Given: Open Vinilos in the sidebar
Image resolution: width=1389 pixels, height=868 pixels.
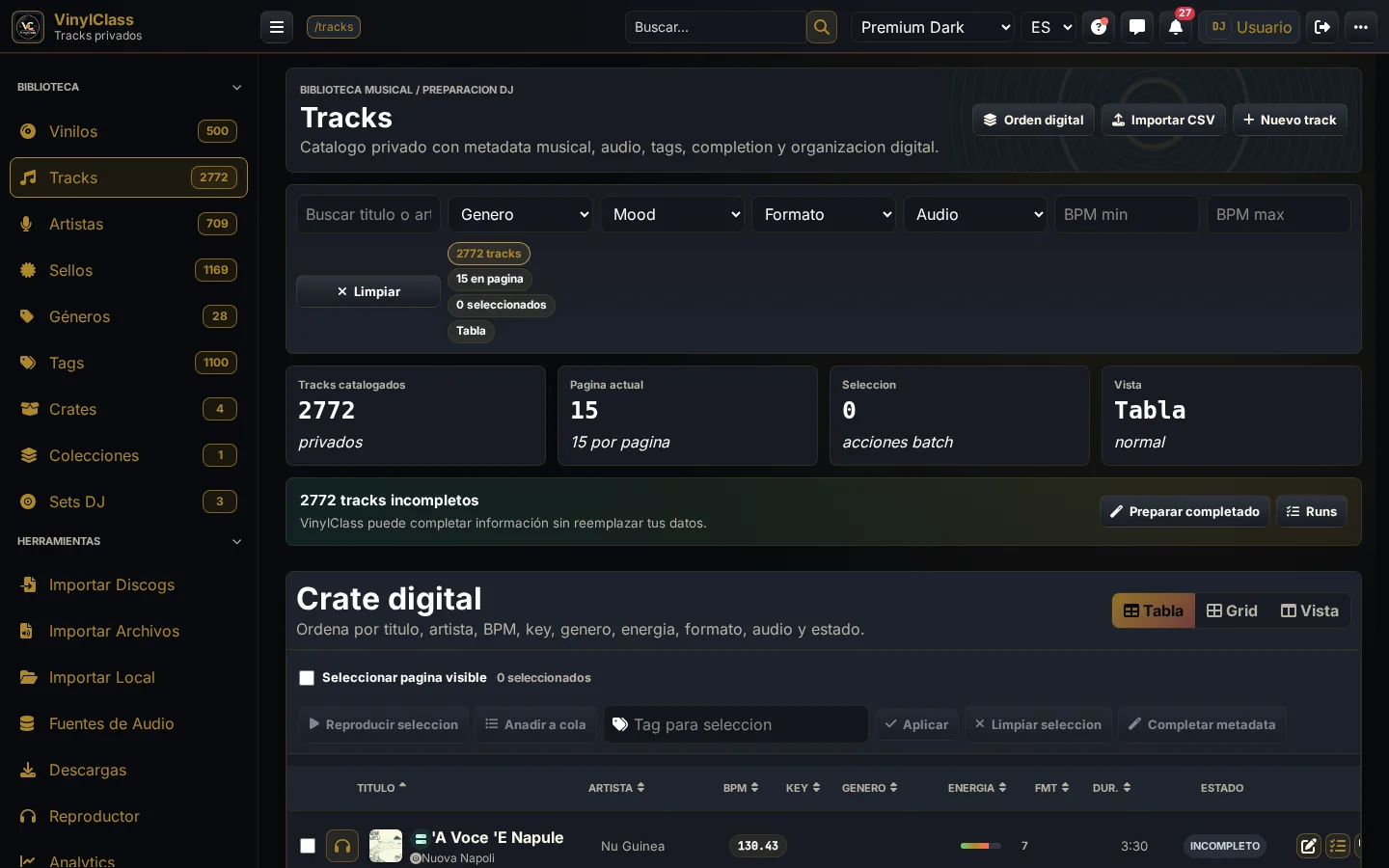Looking at the screenshot, I should coord(128,131).
